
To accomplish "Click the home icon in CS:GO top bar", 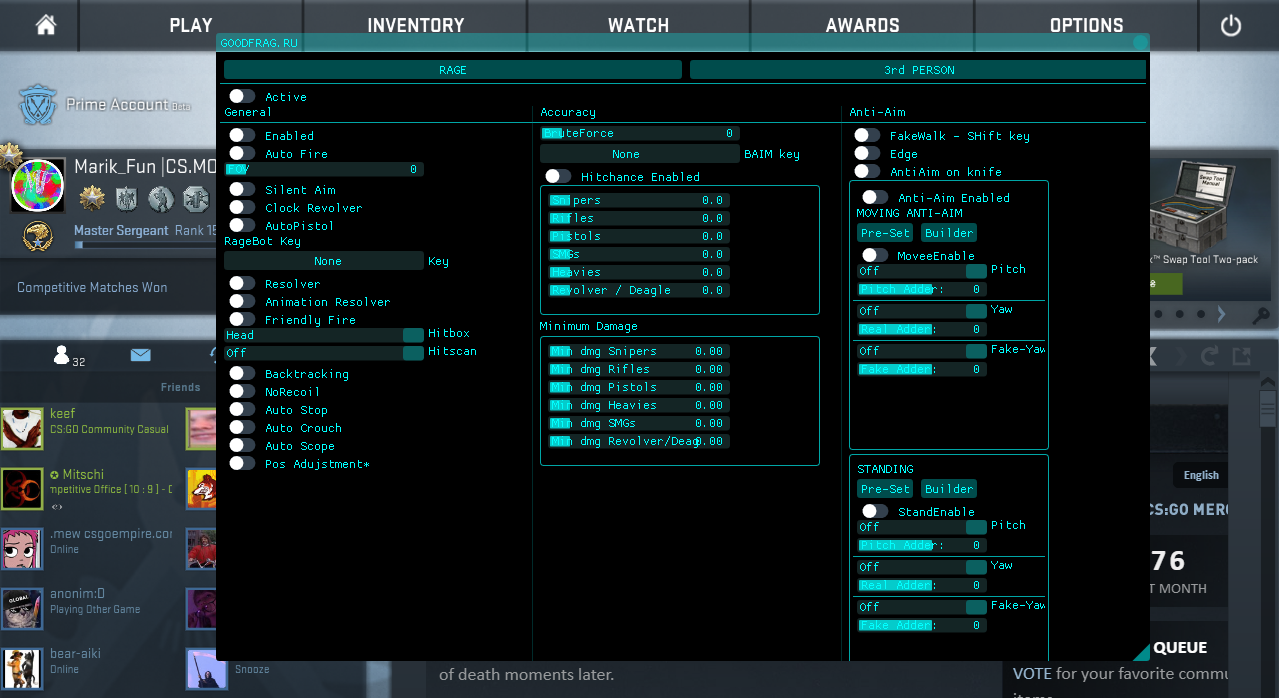I will (x=45, y=25).
